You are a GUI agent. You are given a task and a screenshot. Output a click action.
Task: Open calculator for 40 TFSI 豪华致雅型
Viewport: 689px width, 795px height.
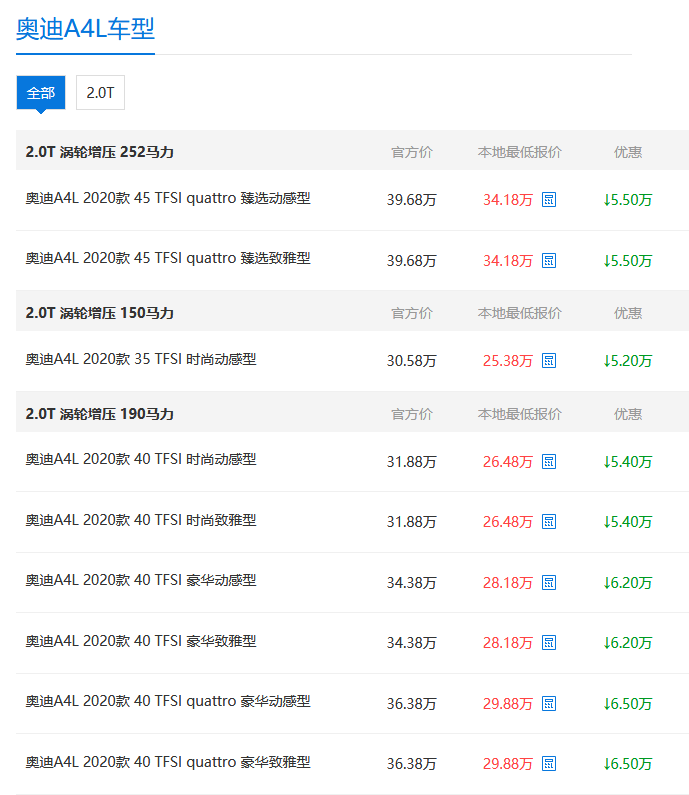click(549, 643)
